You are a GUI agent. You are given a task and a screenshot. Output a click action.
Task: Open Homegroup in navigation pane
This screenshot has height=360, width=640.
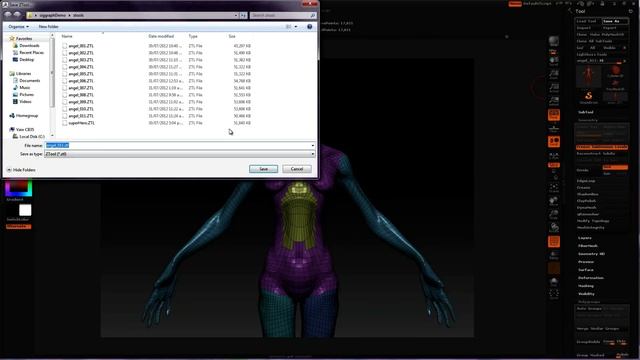point(27,116)
